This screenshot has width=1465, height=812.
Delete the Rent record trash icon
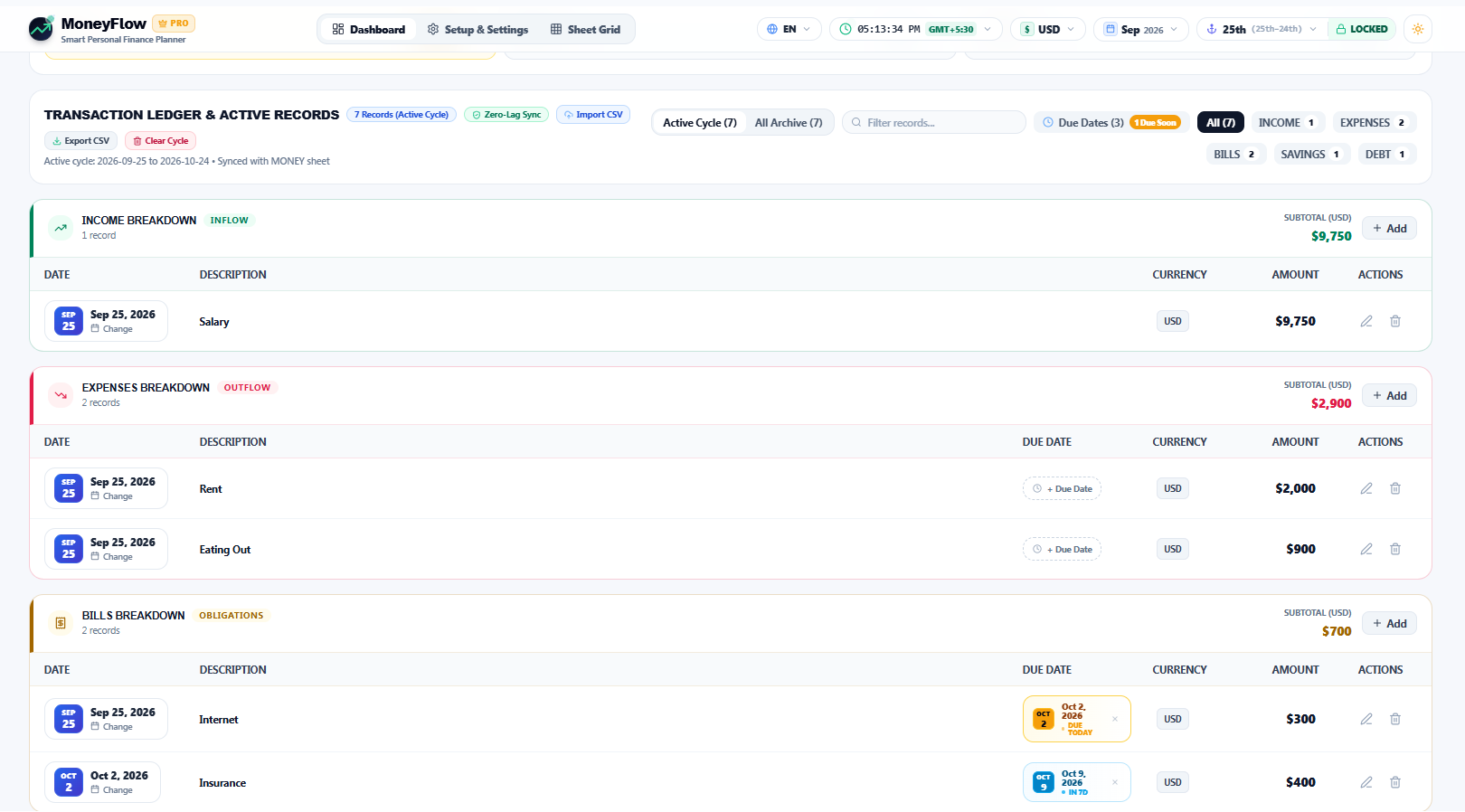click(x=1395, y=488)
